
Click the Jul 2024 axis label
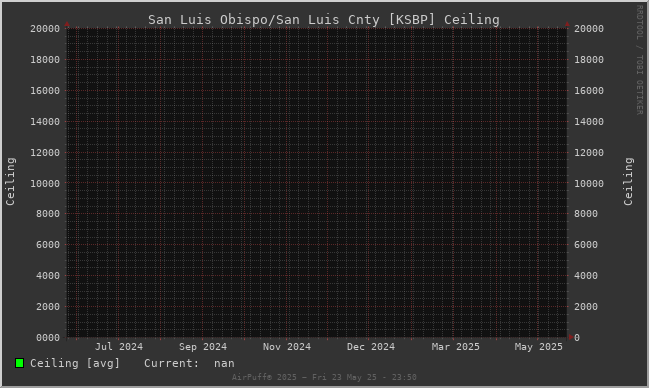(119, 347)
